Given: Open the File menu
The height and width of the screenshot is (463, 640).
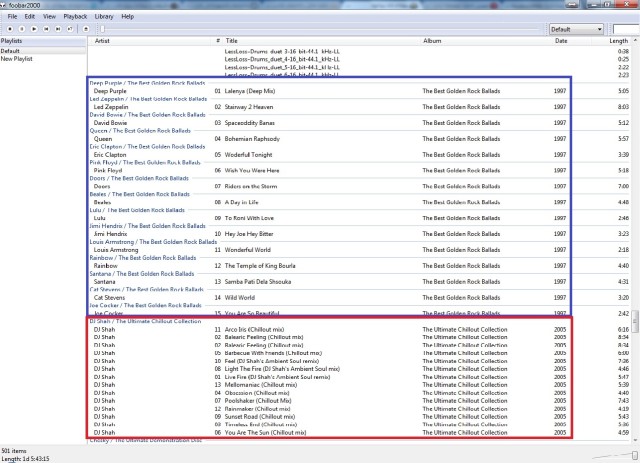Looking at the screenshot, I should pos(13,16).
